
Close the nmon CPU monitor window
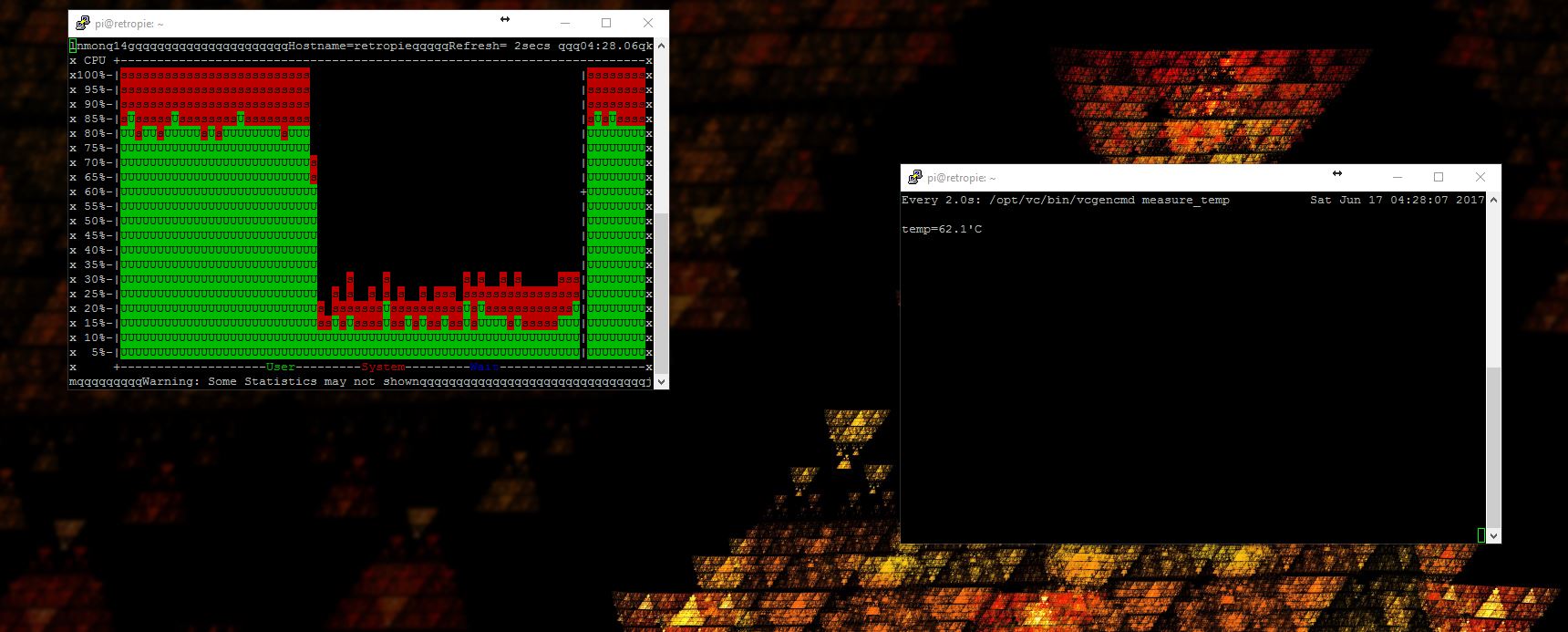coord(648,23)
